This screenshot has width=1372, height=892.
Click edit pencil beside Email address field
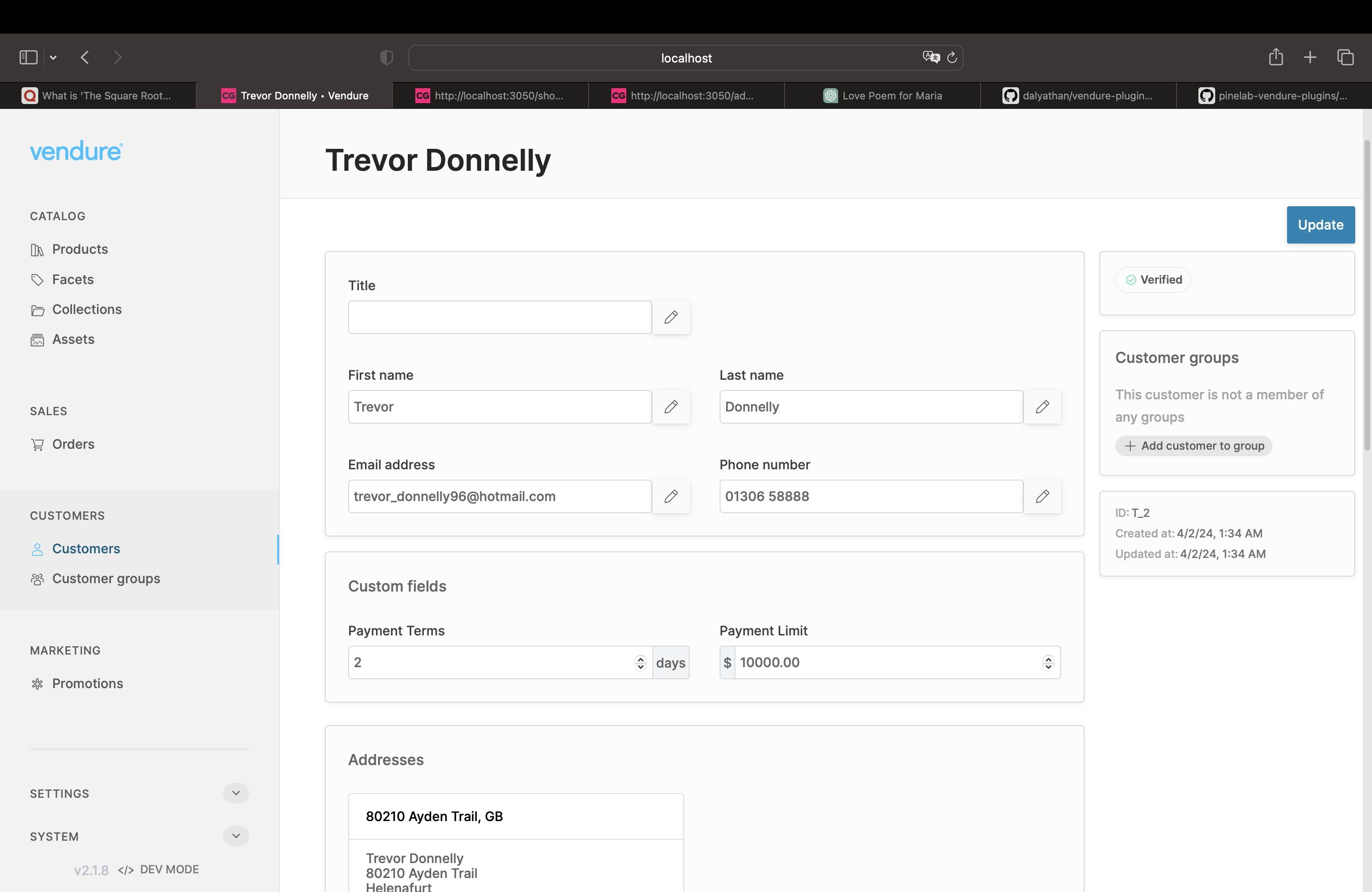[671, 496]
